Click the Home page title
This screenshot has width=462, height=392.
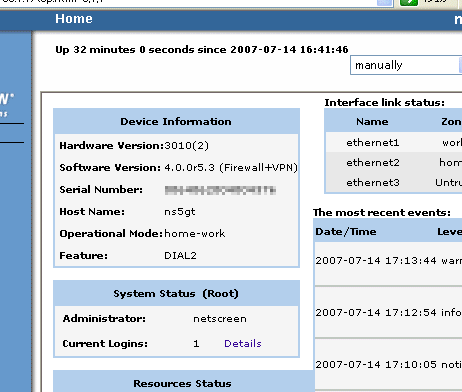[74, 19]
